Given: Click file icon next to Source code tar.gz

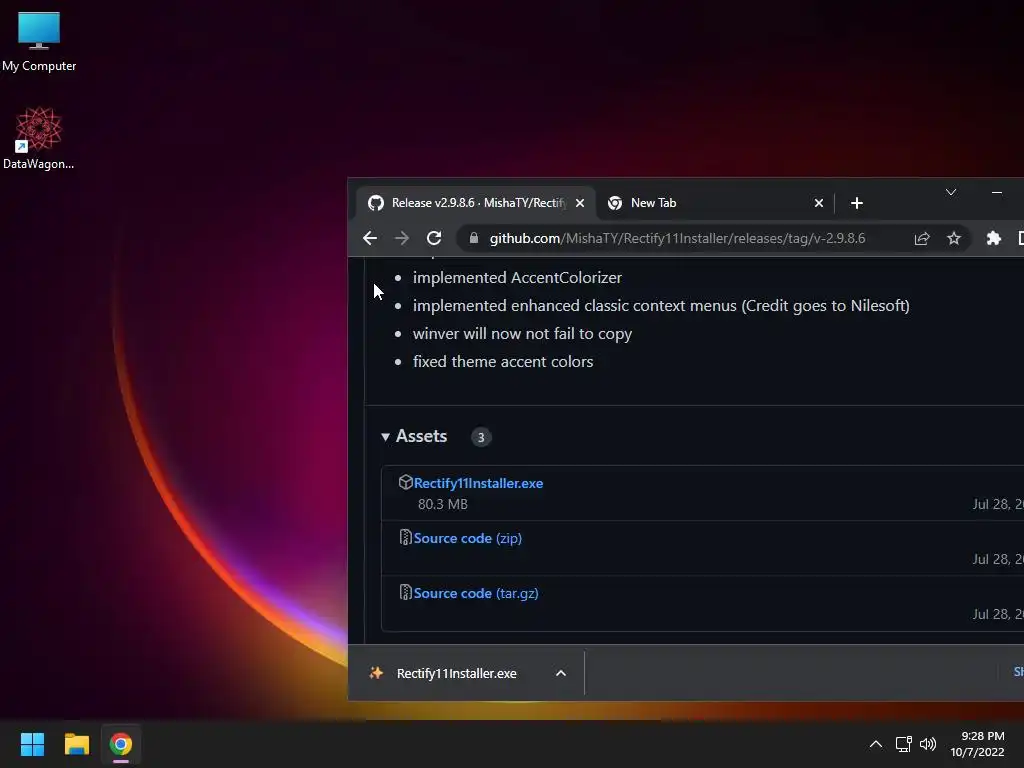Looking at the screenshot, I should [405, 592].
